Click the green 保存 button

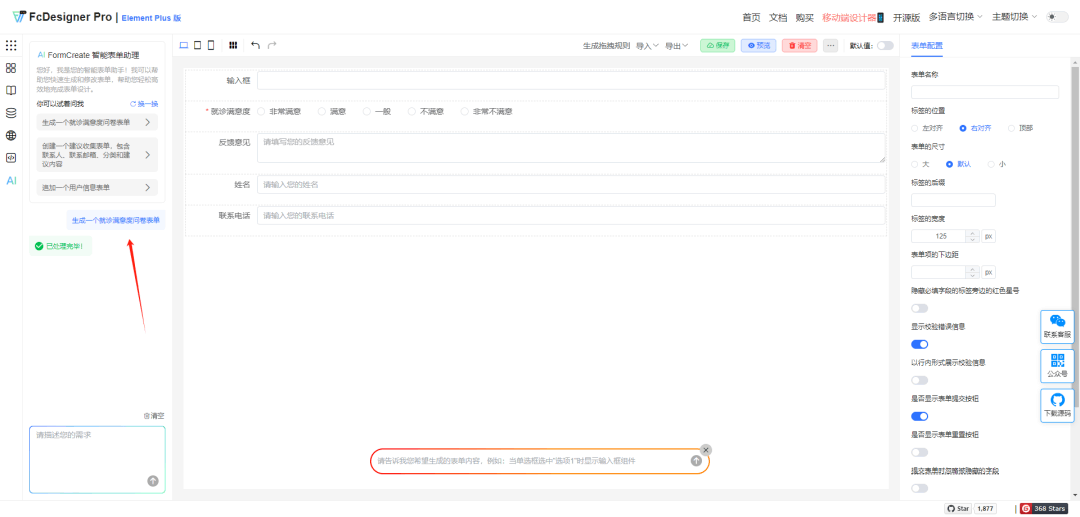(x=717, y=45)
